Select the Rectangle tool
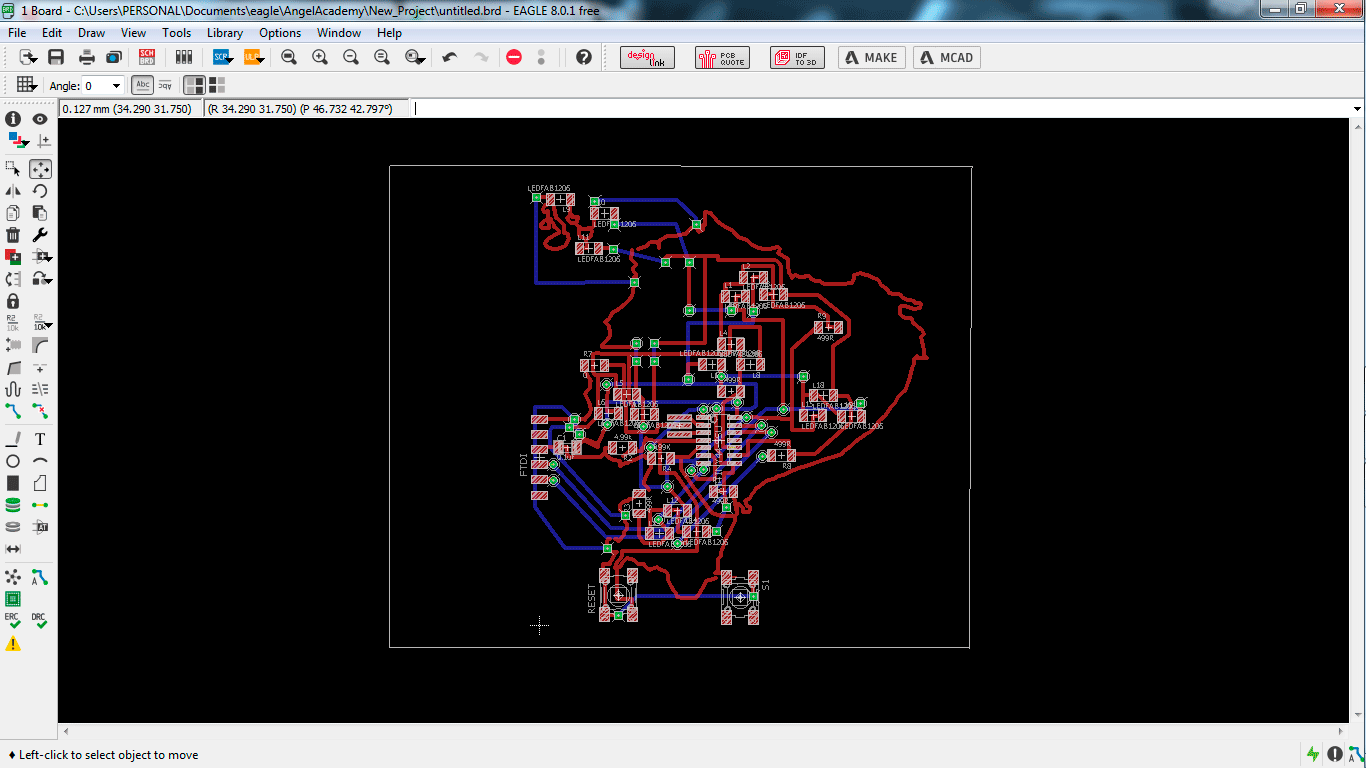The height and width of the screenshot is (768, 1366). pyautogui.click(x=13, y=483)
